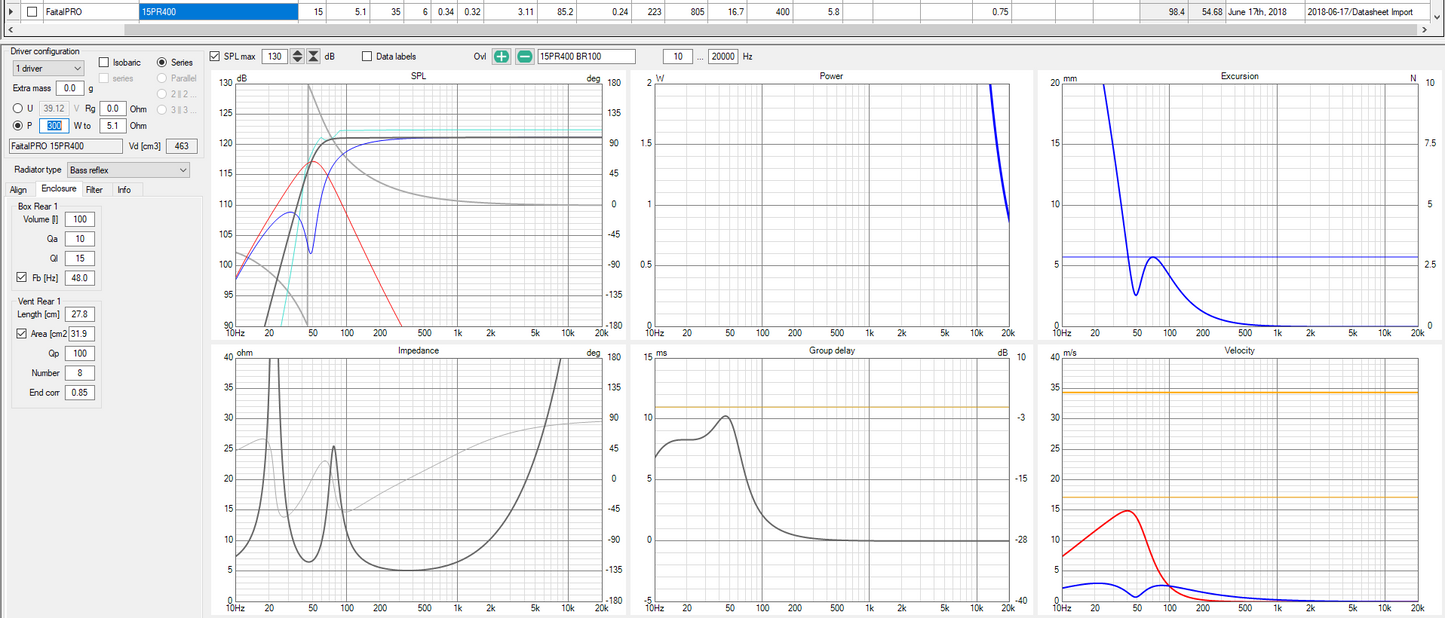Screen dimensions: 1445x618
Task: Adjust SPL max with up/down arrows icon
Action: (297, 57)
